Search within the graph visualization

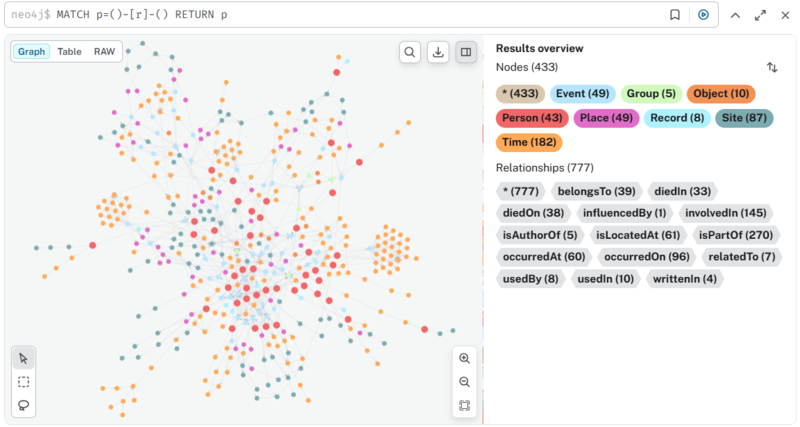click(410, 52)
